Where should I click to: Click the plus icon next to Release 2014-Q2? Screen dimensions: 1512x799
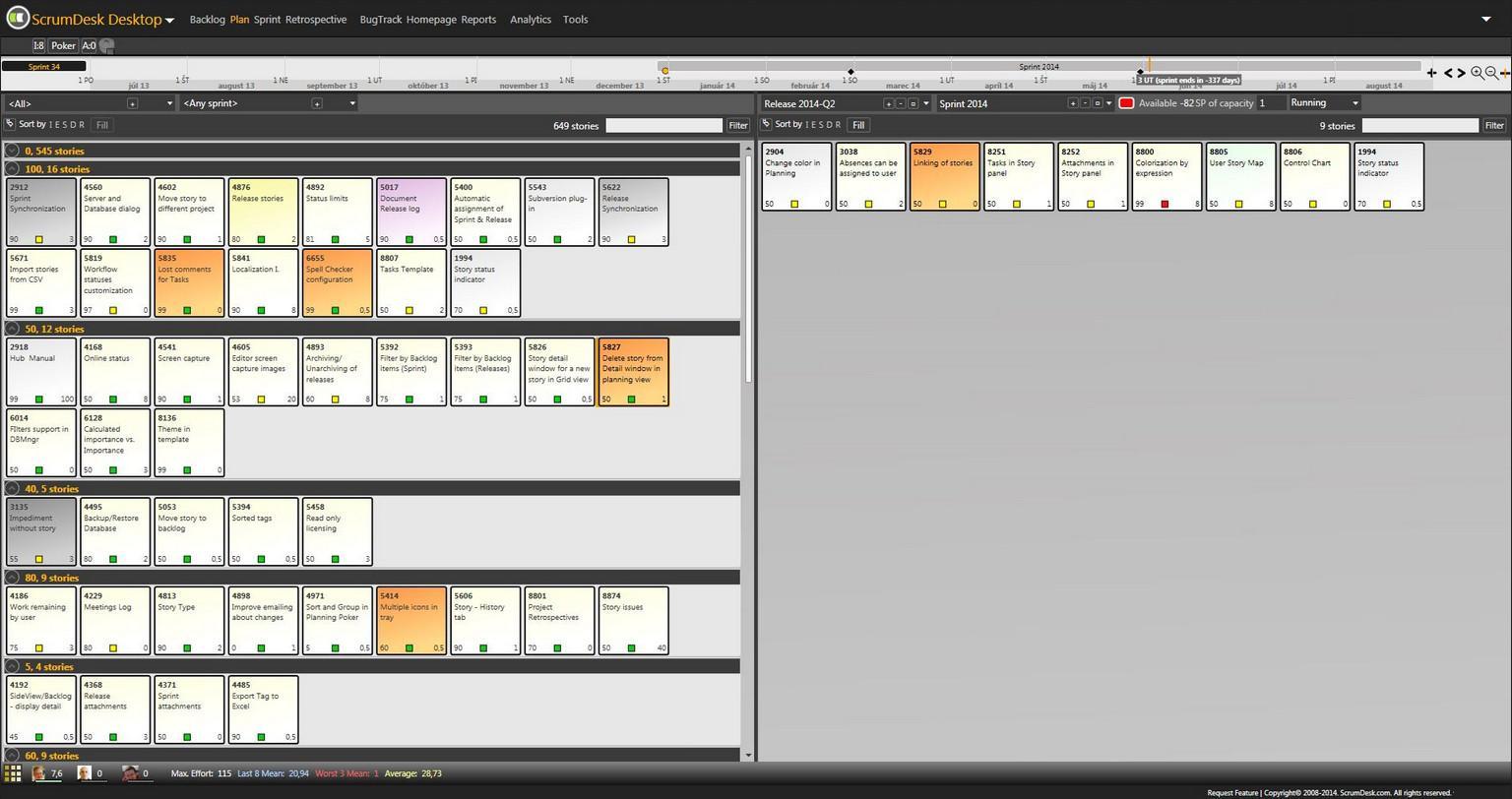888,103
